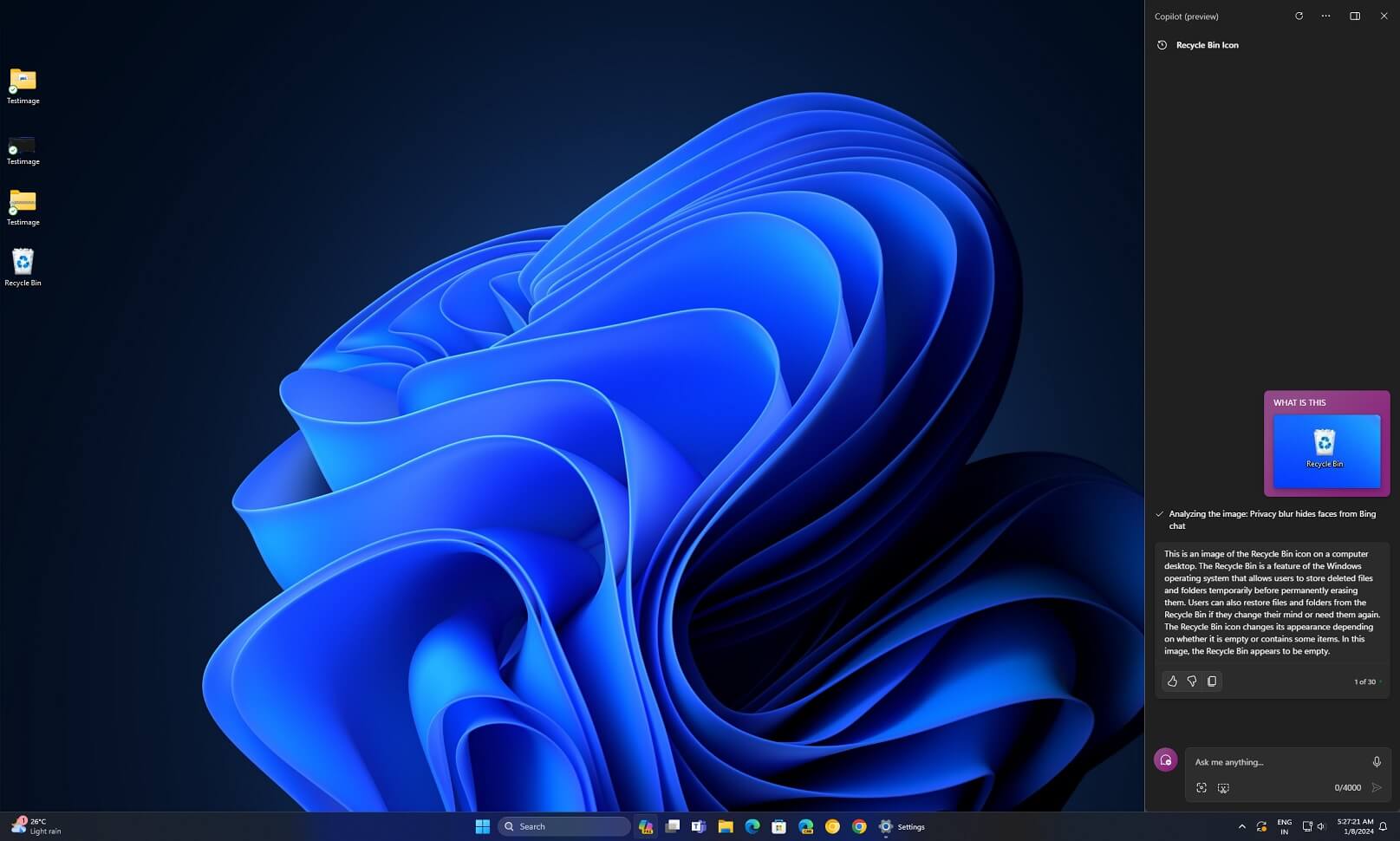This screenshot has width=1400, height=841.
Task: Switch input language via the ENG indicator
Action: click(1285, 825)
